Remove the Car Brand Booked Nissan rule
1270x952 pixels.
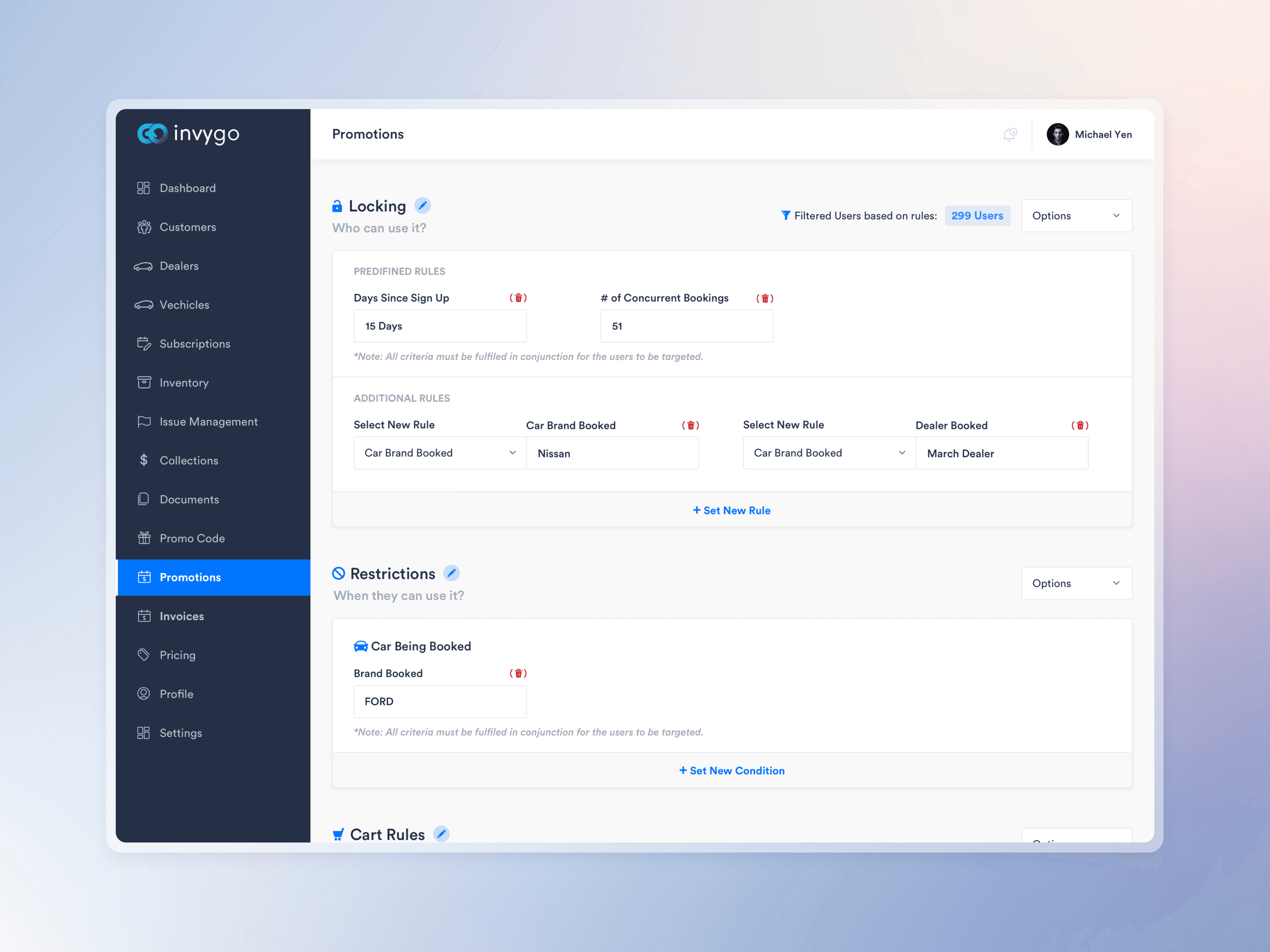(690, 425)
